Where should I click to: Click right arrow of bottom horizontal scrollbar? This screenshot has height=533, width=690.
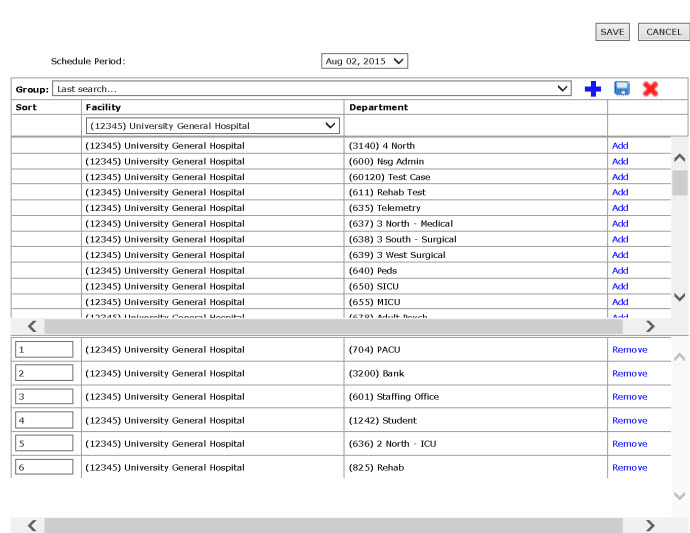click(x=650, y=525)
